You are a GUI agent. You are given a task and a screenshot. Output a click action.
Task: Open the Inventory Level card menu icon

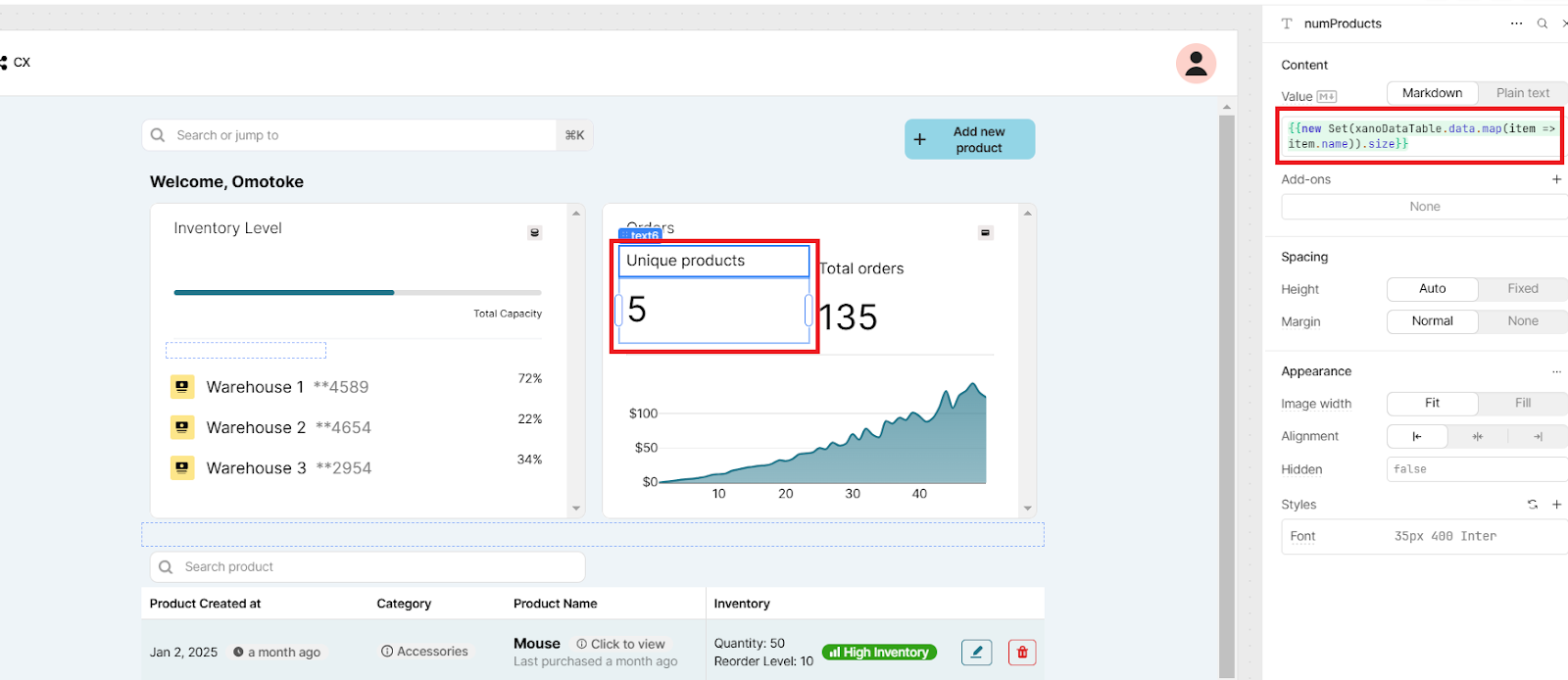(534, 232)
